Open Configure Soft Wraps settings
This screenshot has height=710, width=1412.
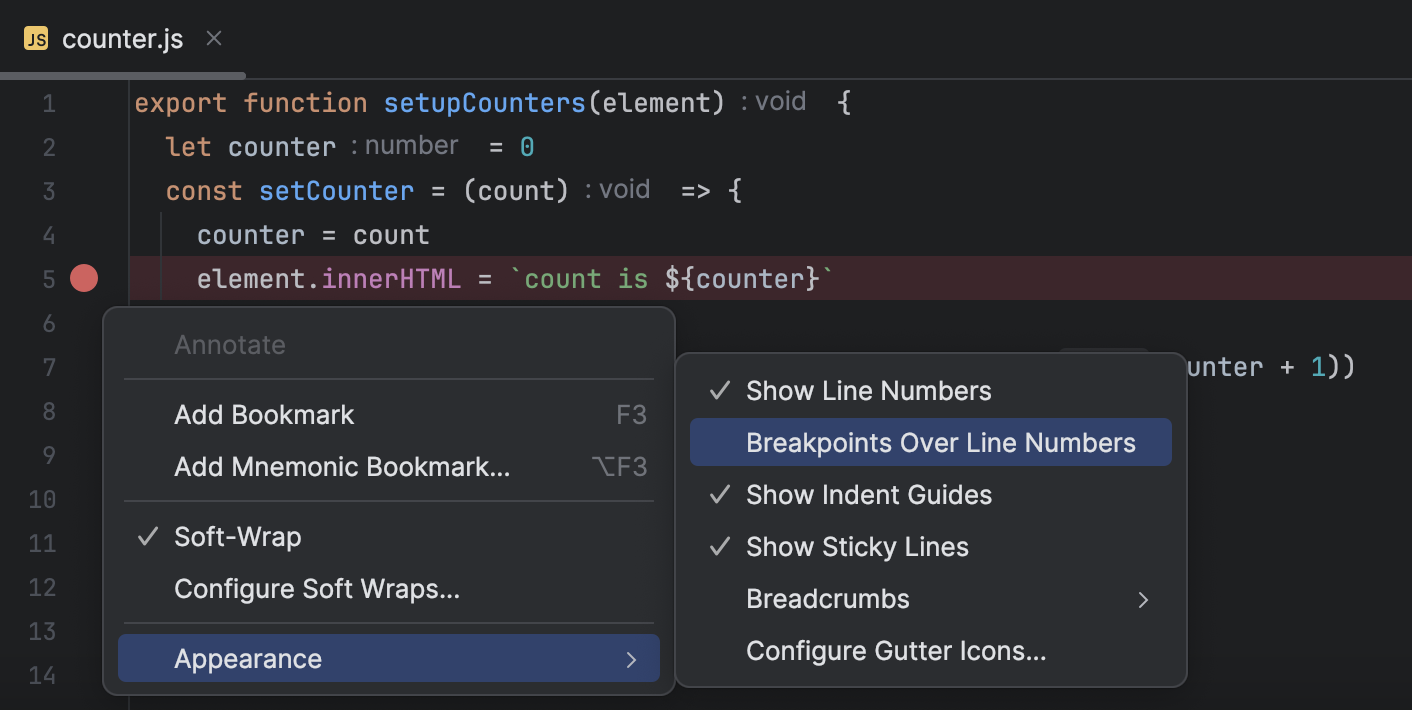pyautogui.click(x=316, y=590)
